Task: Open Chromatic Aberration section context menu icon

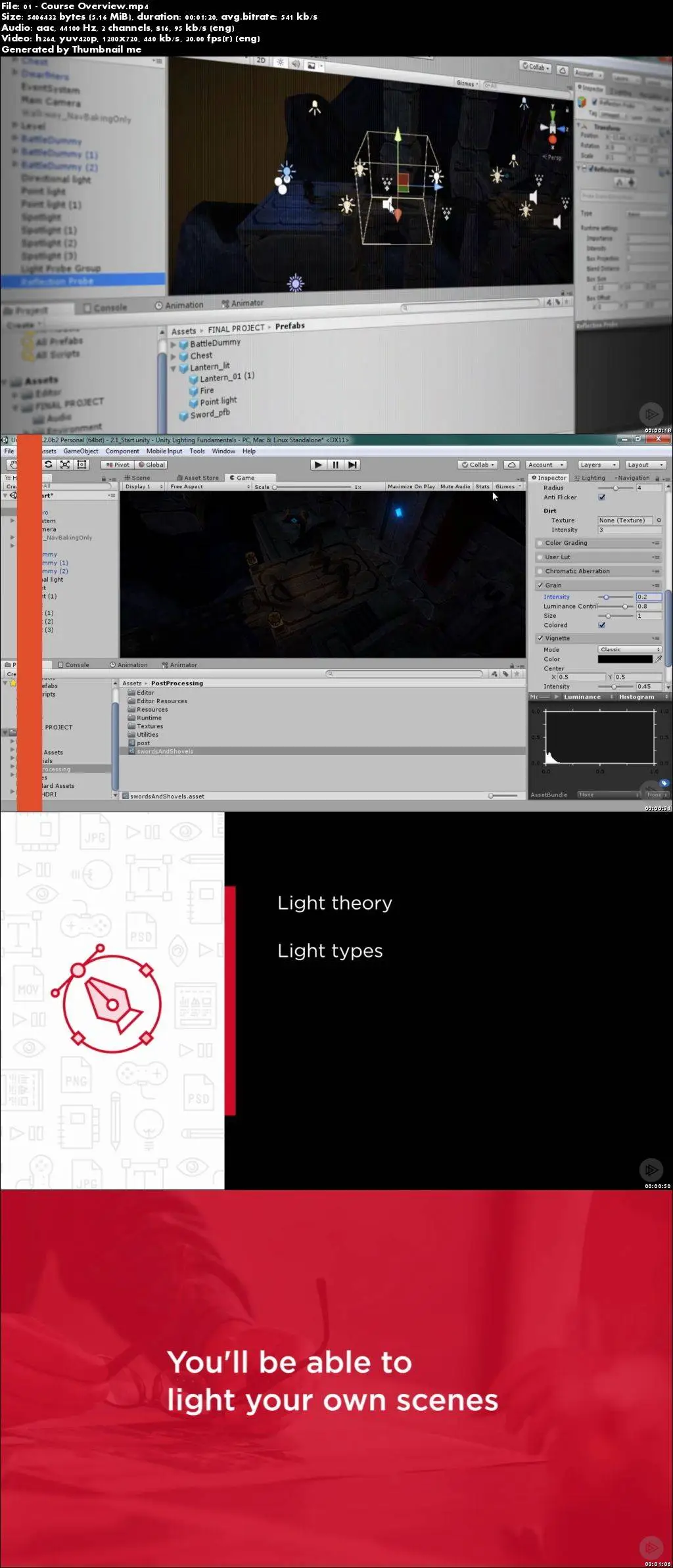Action: (655, 571)
